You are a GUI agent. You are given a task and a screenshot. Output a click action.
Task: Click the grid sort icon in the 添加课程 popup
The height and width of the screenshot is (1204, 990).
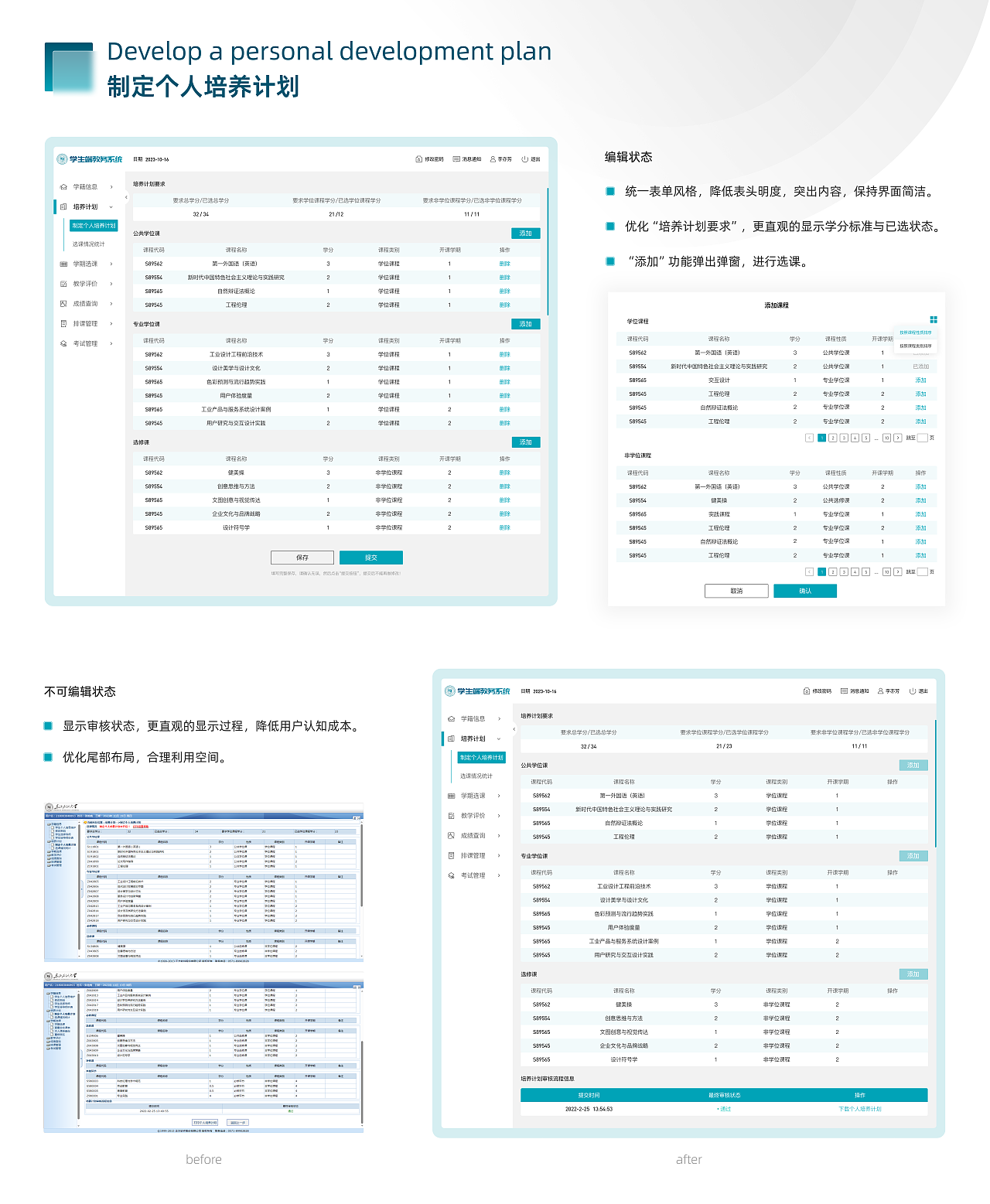934,319
